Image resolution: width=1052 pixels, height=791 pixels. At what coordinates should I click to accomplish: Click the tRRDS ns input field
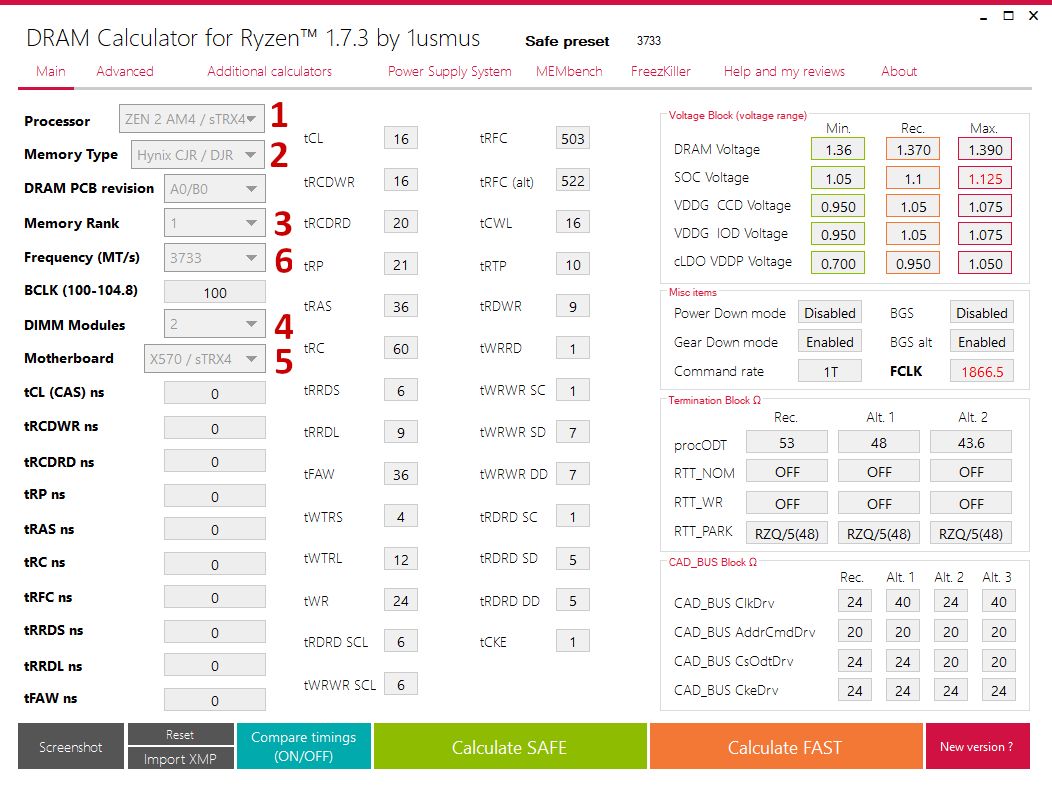(x=215, y=632)
